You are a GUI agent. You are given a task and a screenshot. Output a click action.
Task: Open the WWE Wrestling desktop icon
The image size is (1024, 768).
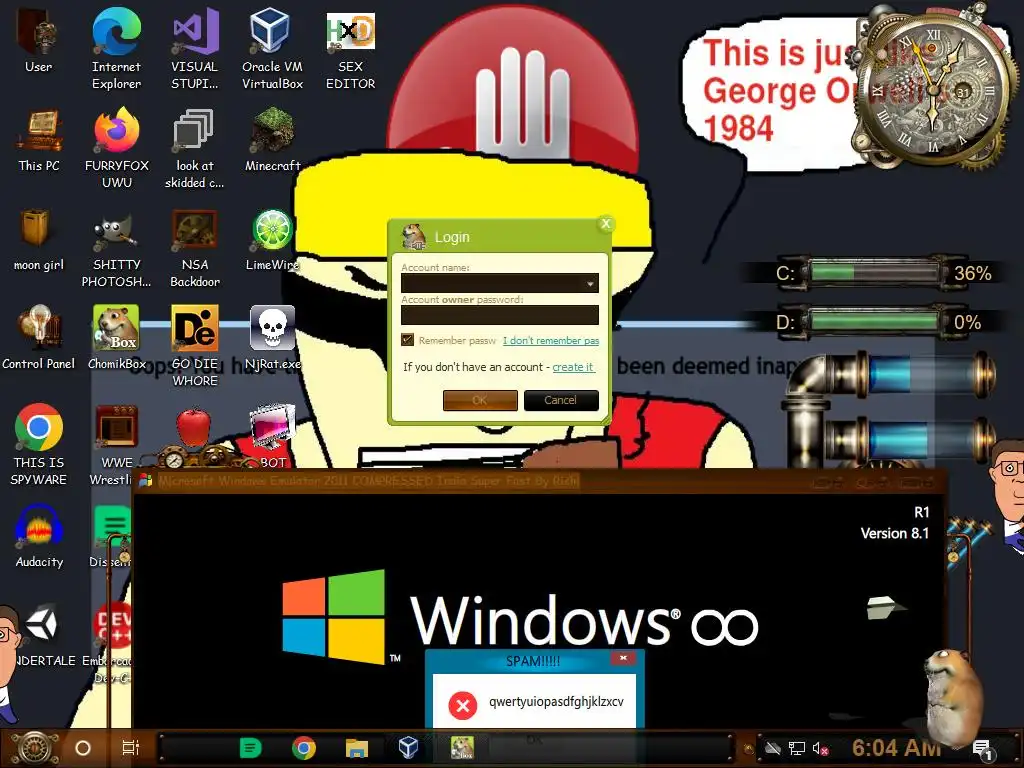(115, 445)
